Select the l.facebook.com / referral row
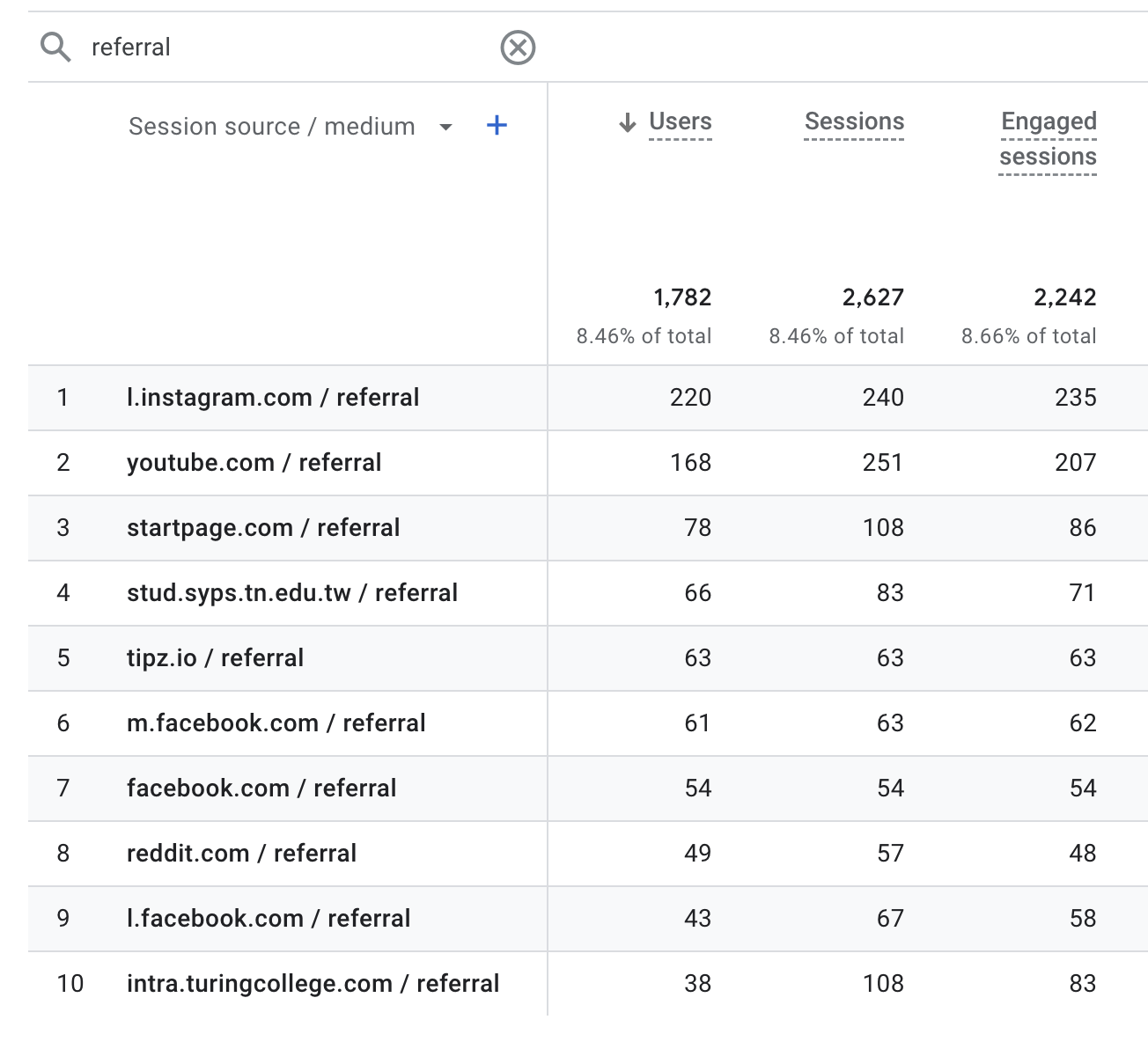 click(588, 919)
